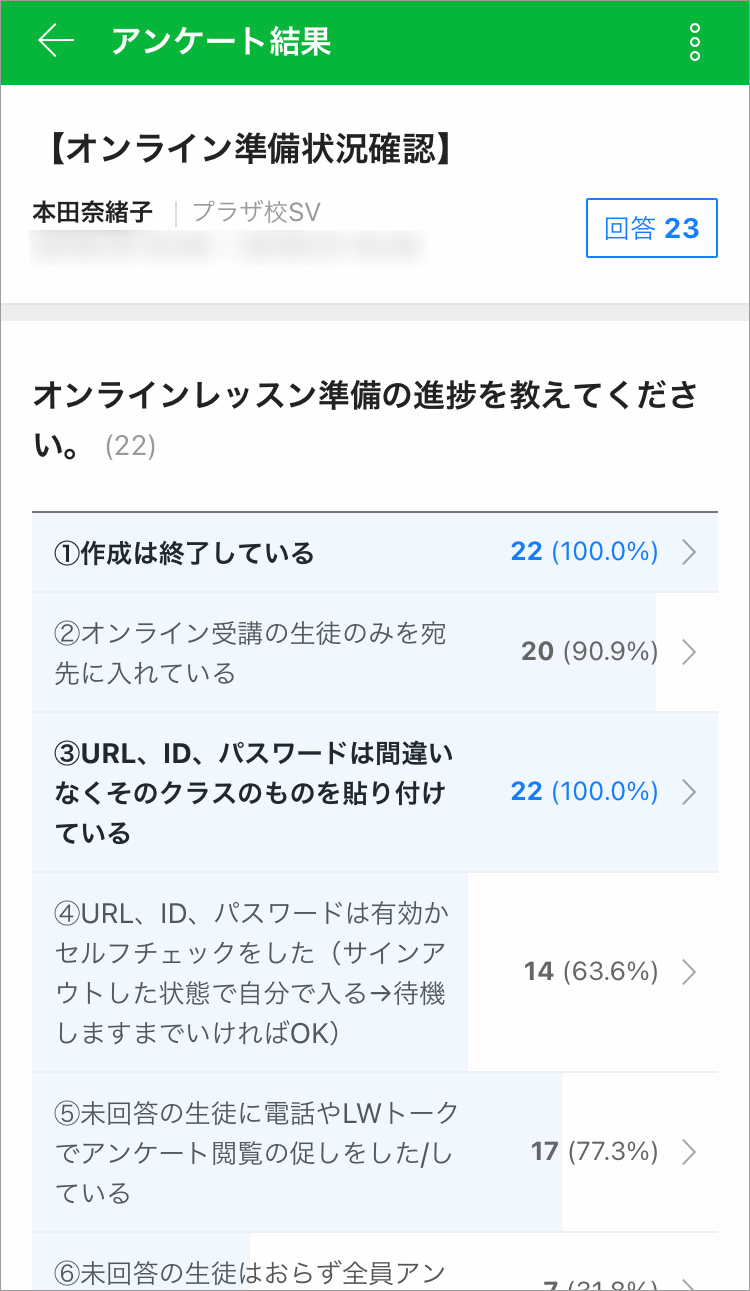
Task: Click the 20 (90.9%) count for option ②
Action: (x=589, y=652)
